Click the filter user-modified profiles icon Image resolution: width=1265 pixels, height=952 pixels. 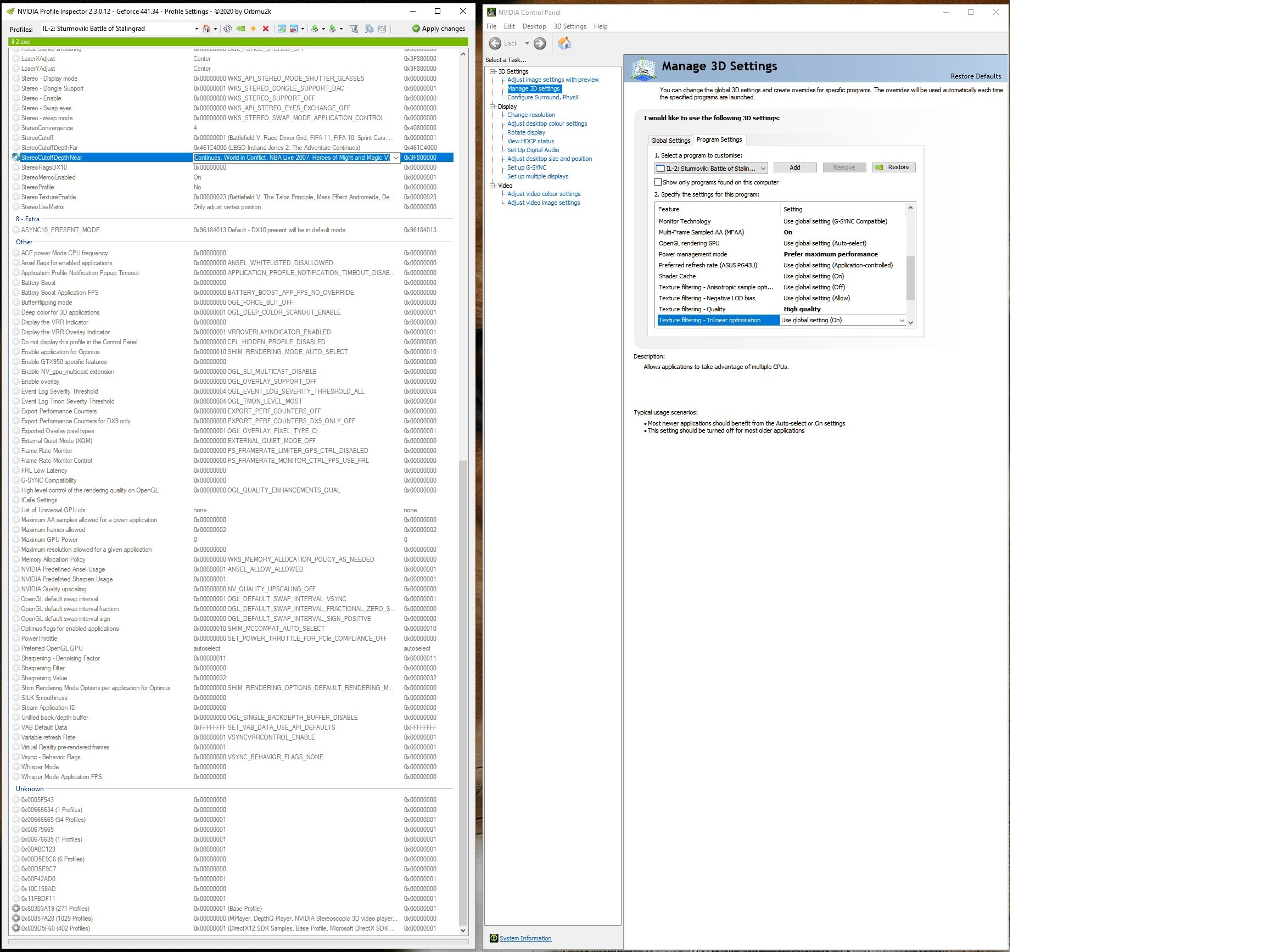click(x=354, y=29)
